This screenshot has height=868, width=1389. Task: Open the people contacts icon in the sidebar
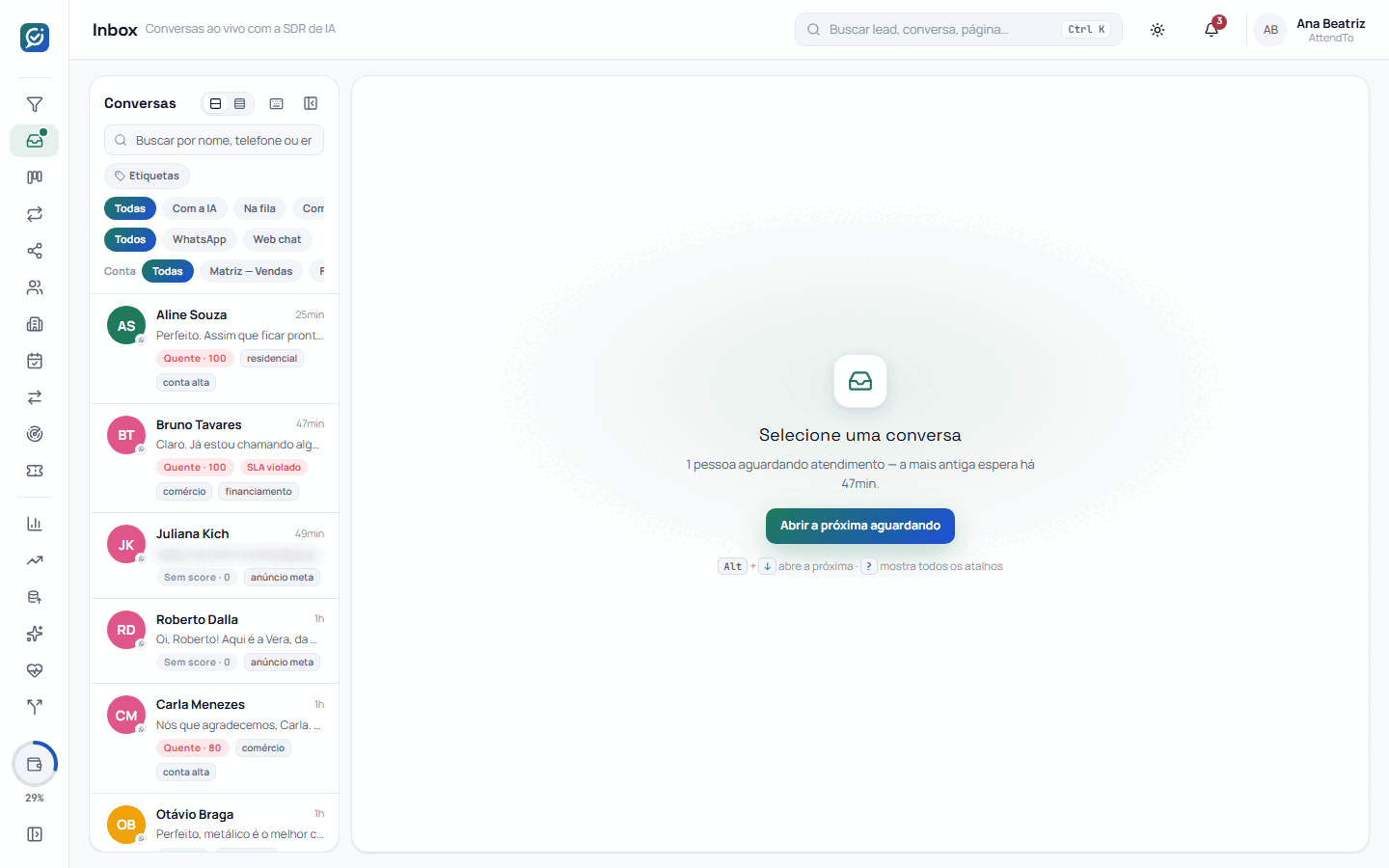(x=35, y=287)
